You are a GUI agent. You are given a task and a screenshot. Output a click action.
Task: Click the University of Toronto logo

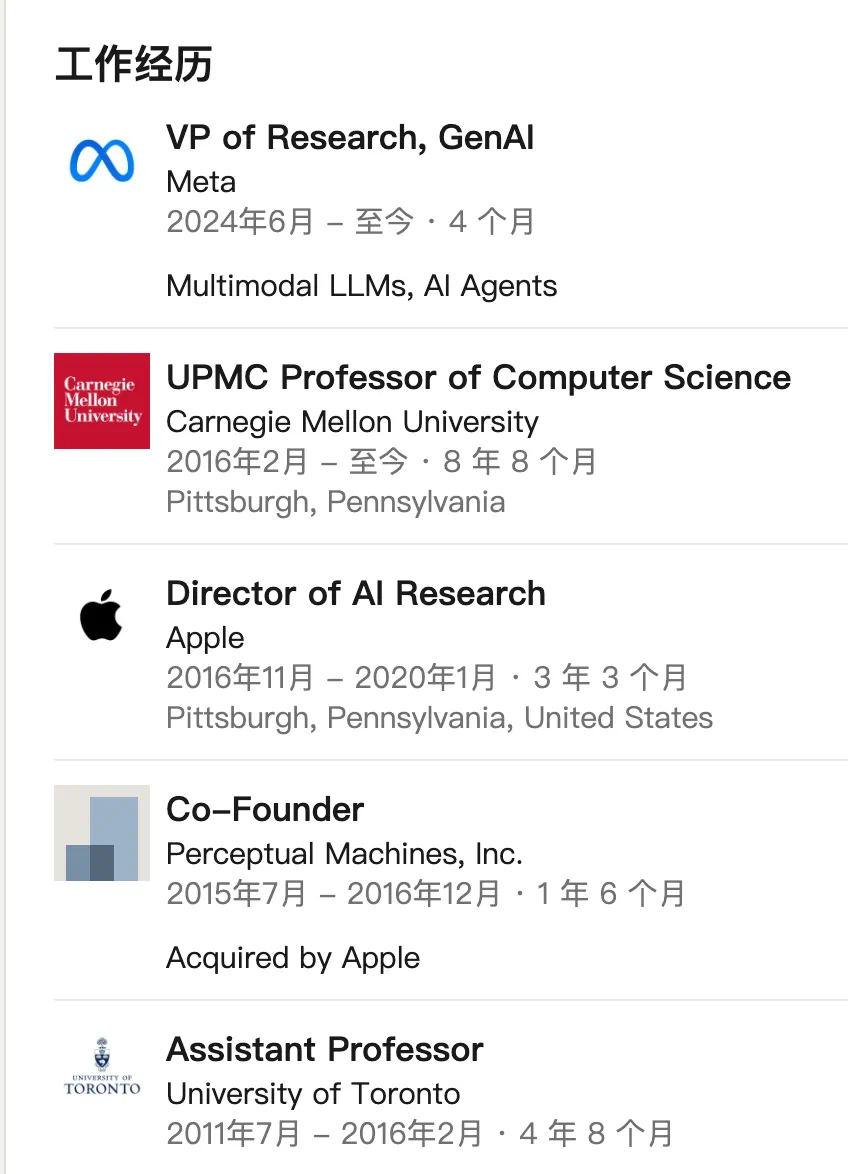[102, 1069]
